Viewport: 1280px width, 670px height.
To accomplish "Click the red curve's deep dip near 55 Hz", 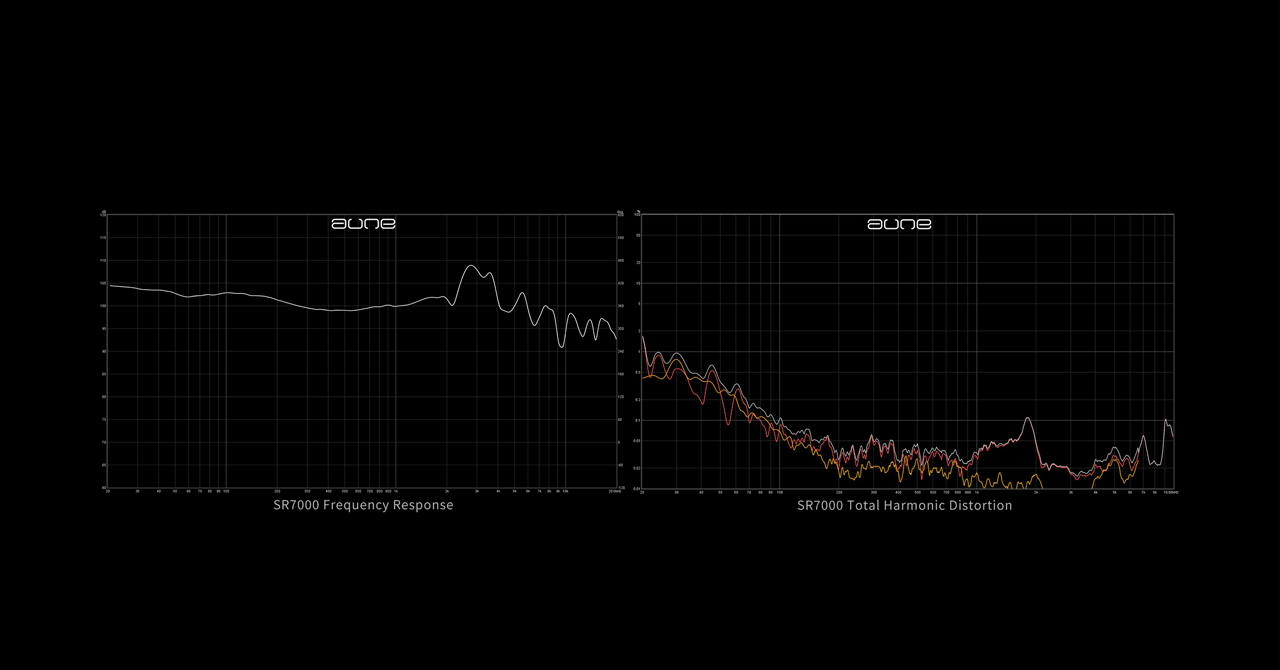I will pos(728,423).
